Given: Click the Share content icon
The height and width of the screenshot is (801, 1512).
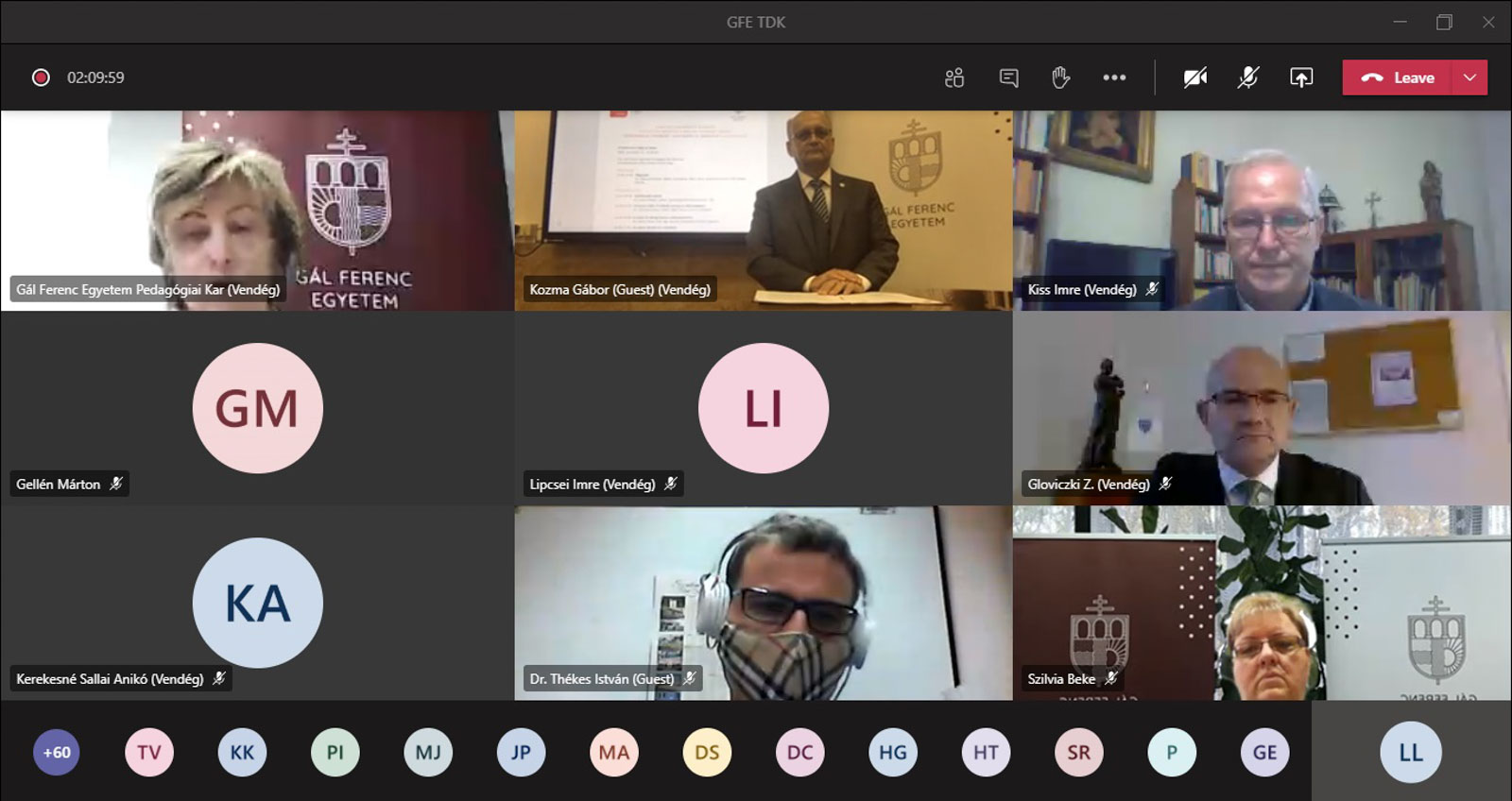Looking at the screenshot, I should point(1301,77).
